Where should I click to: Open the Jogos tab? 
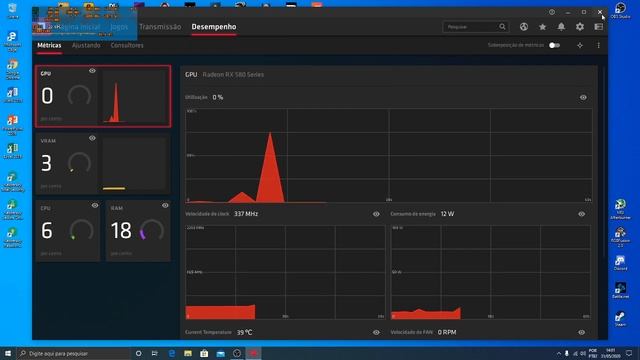pos(119,27)
